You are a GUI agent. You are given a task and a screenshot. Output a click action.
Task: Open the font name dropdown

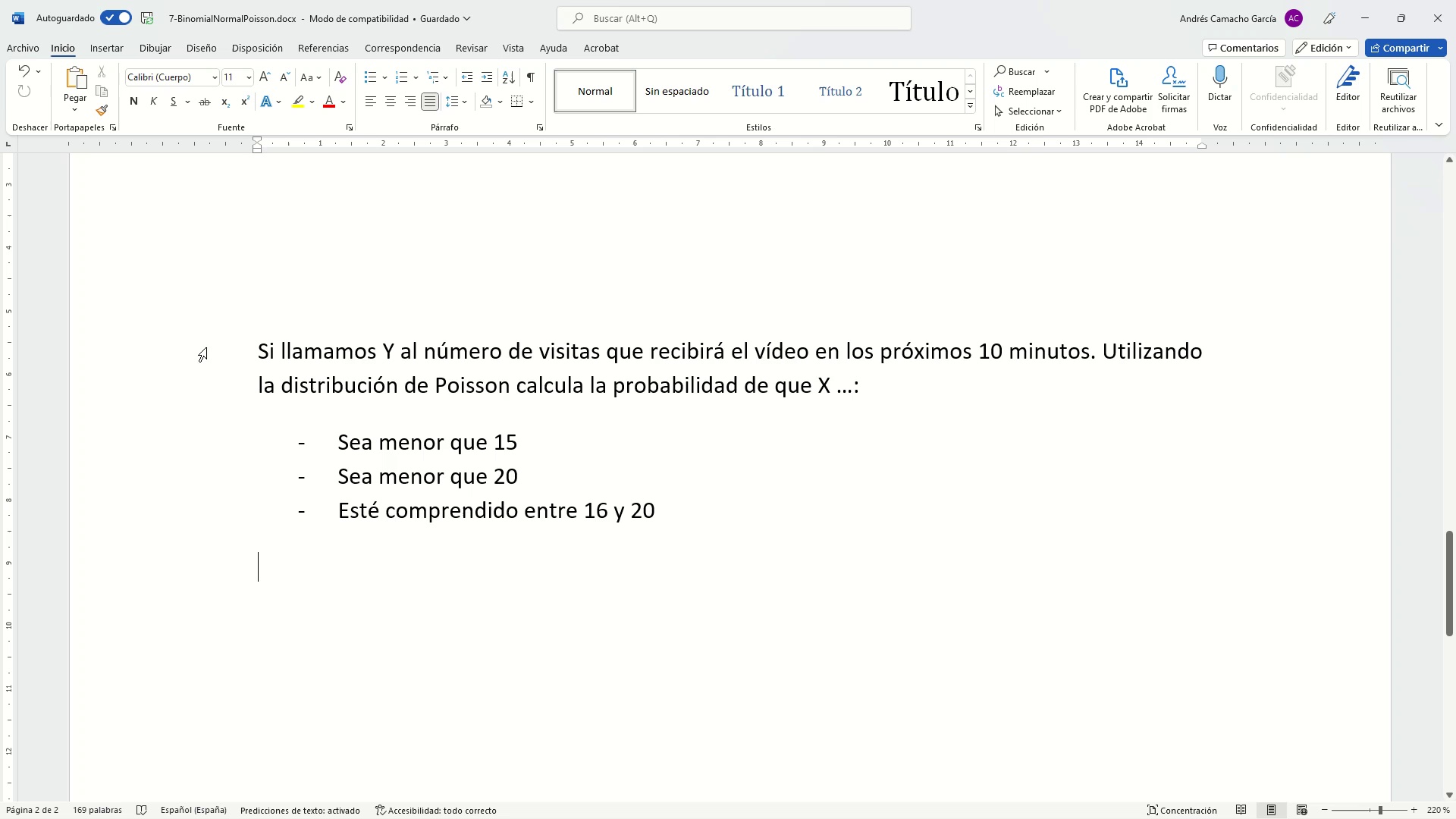(215, 77)
